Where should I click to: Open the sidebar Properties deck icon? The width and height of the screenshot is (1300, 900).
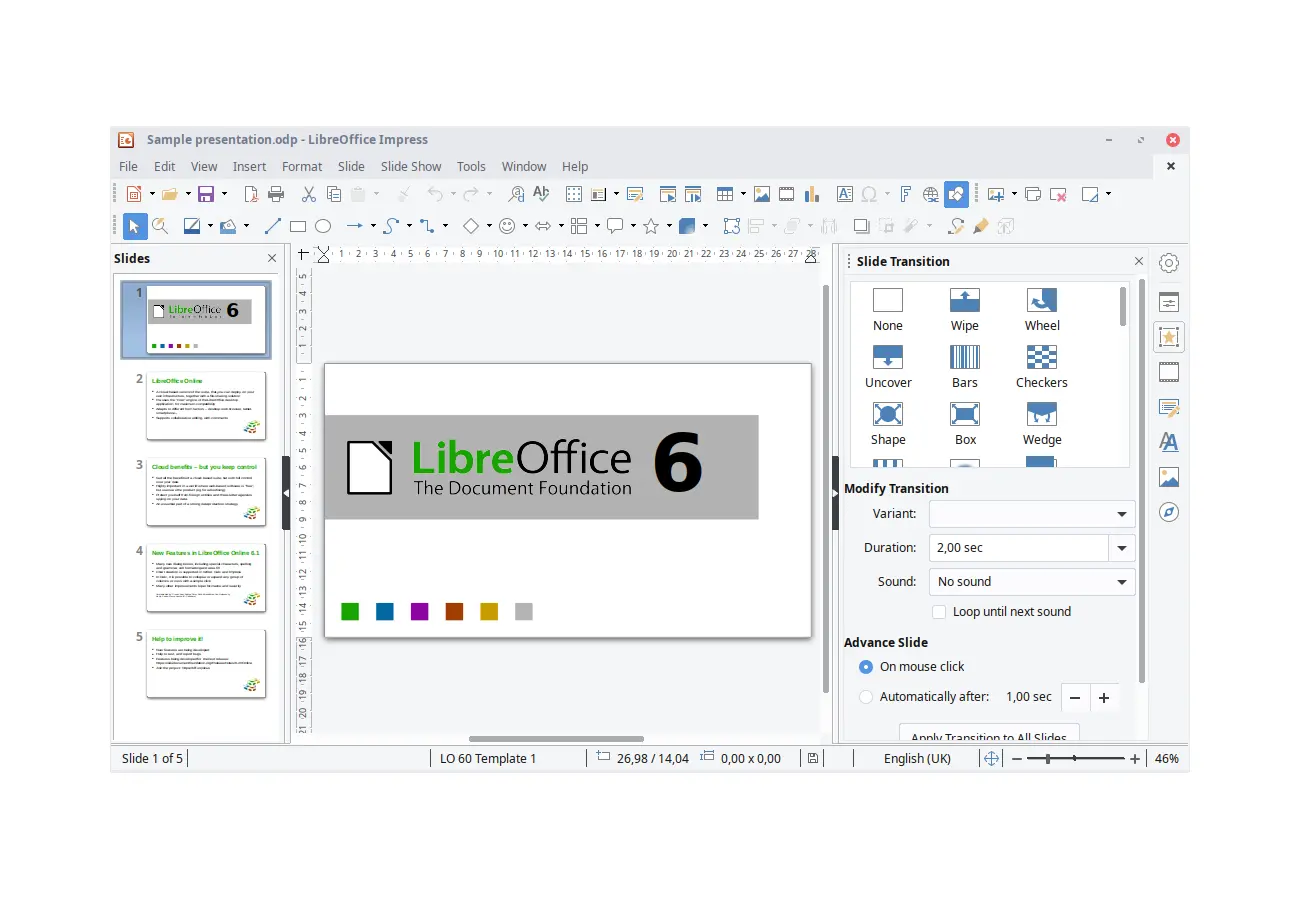tap(1169, 302)
